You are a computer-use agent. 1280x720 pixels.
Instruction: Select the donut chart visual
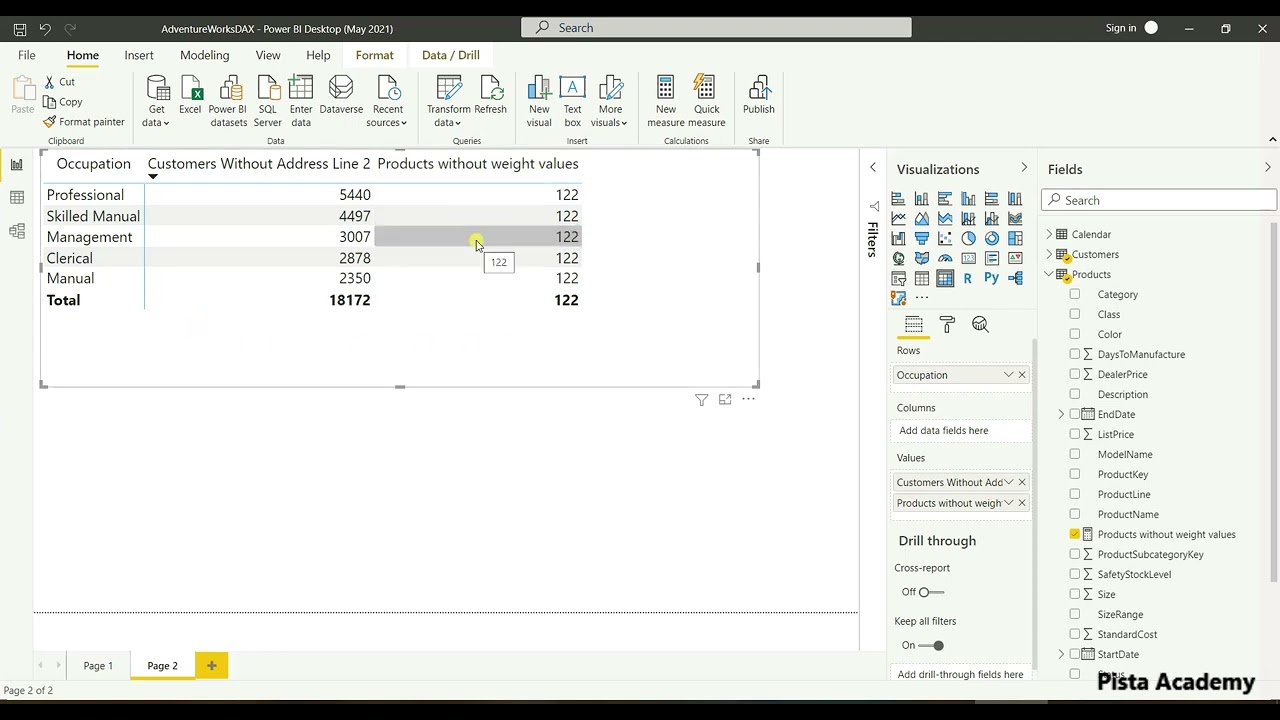(x=992, y=238)
